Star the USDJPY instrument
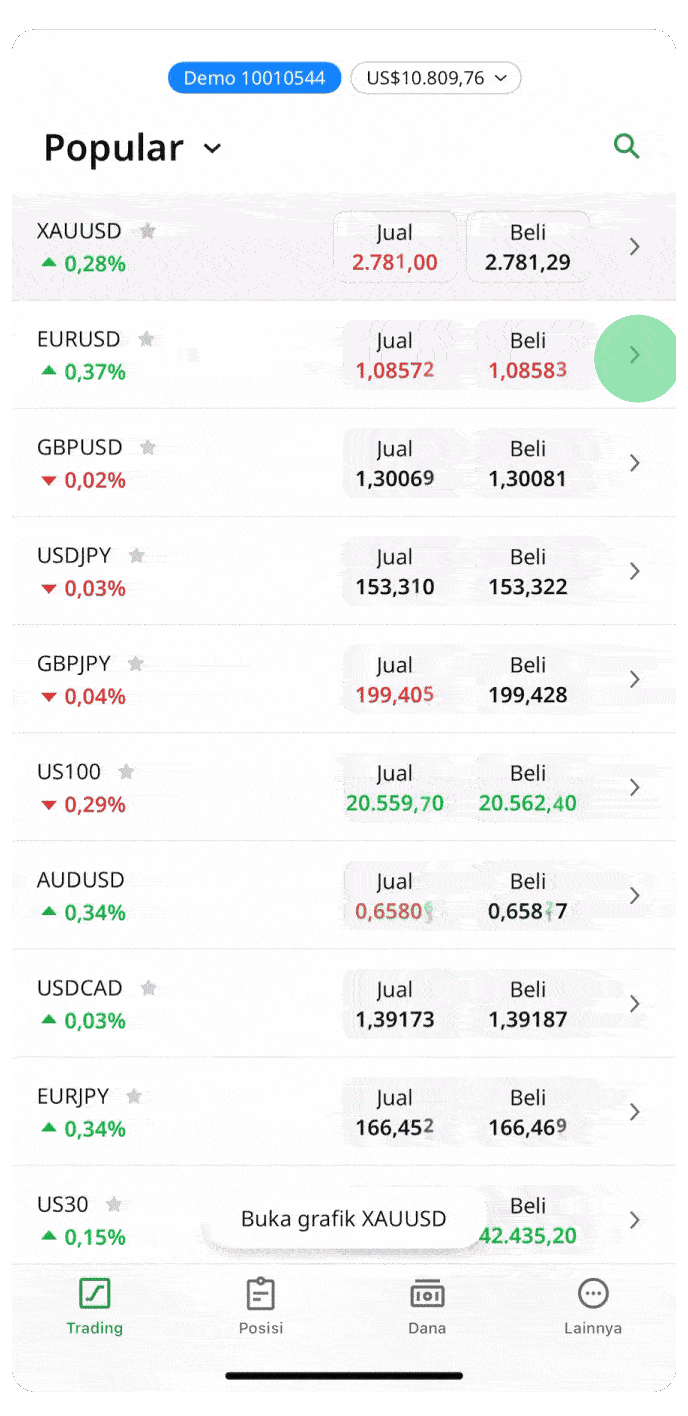This screenshot has height=1416, width=688. click(137, 555)
